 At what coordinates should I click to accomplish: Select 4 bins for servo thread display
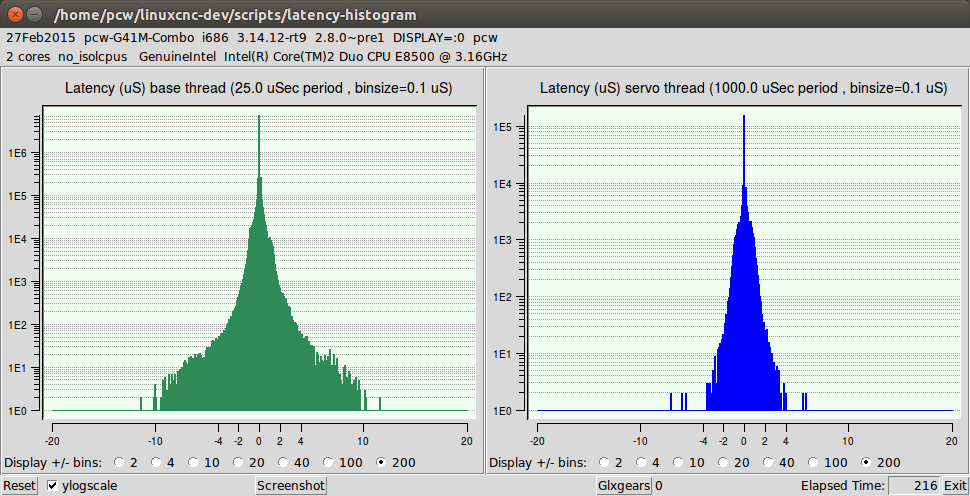646,463
